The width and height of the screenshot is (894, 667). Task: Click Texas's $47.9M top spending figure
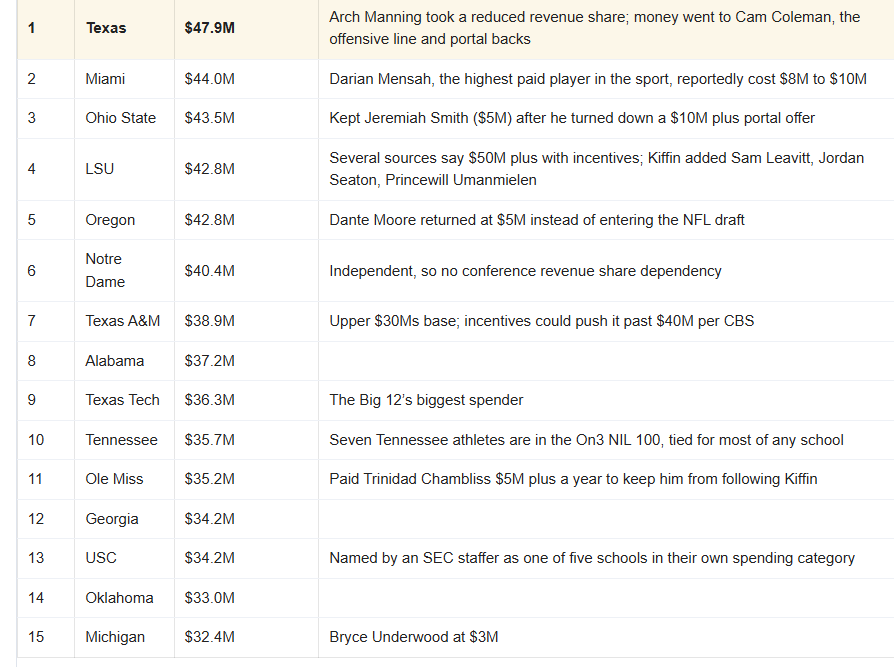(209, 28)
